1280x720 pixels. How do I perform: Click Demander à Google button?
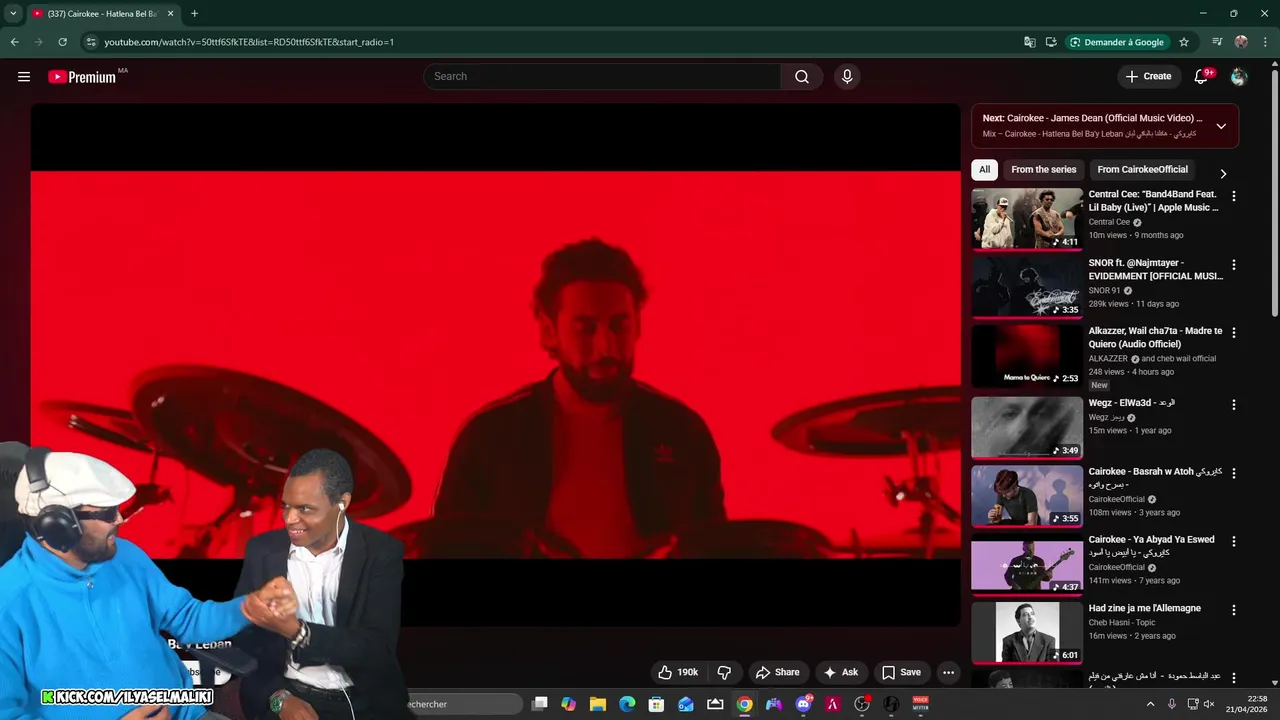pyautogui.click(x=1116, y=42)
